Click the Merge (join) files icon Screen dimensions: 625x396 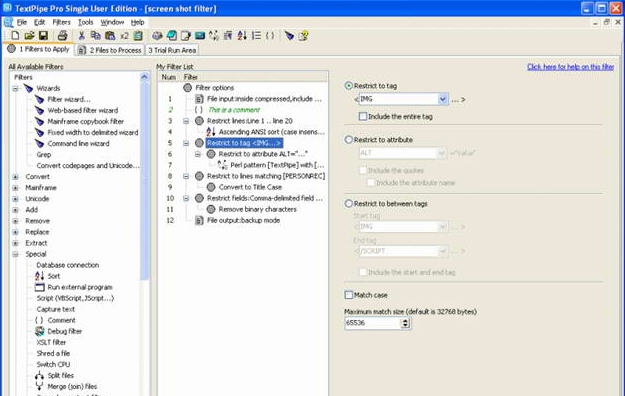click(x=39, y=386)
